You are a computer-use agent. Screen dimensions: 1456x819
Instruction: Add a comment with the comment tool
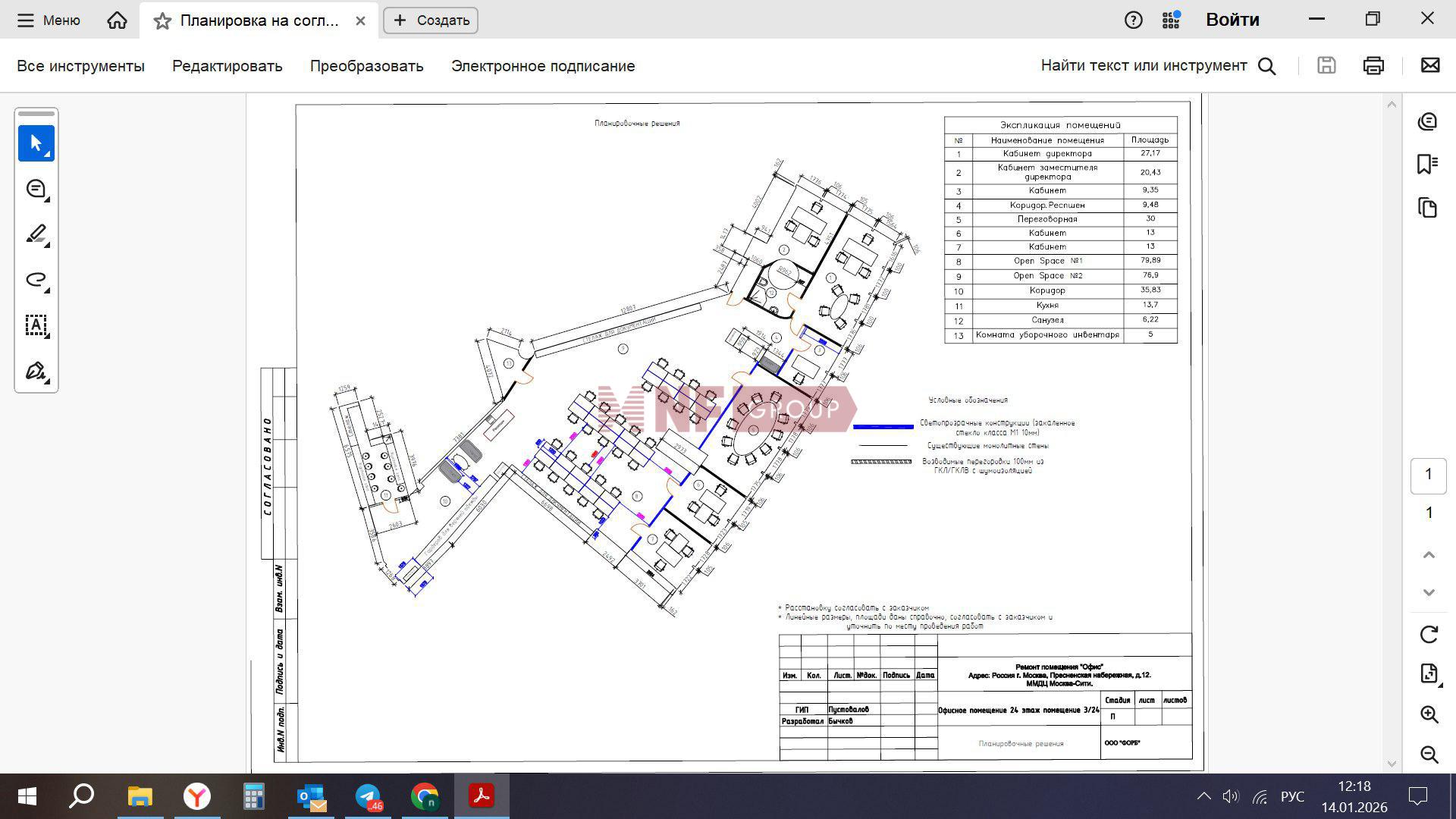36,189
